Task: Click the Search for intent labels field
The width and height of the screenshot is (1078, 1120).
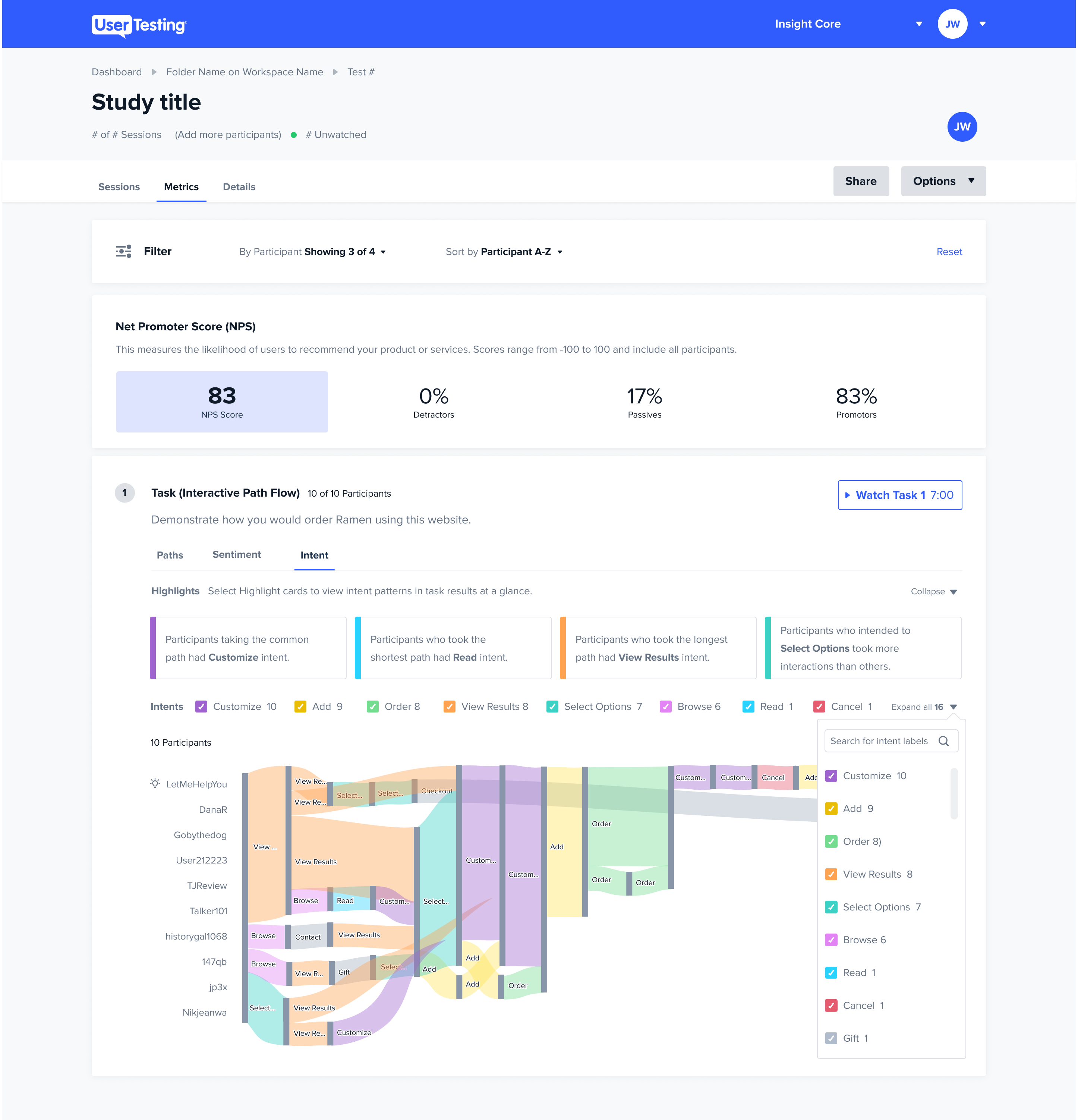Action: [891, 741]
